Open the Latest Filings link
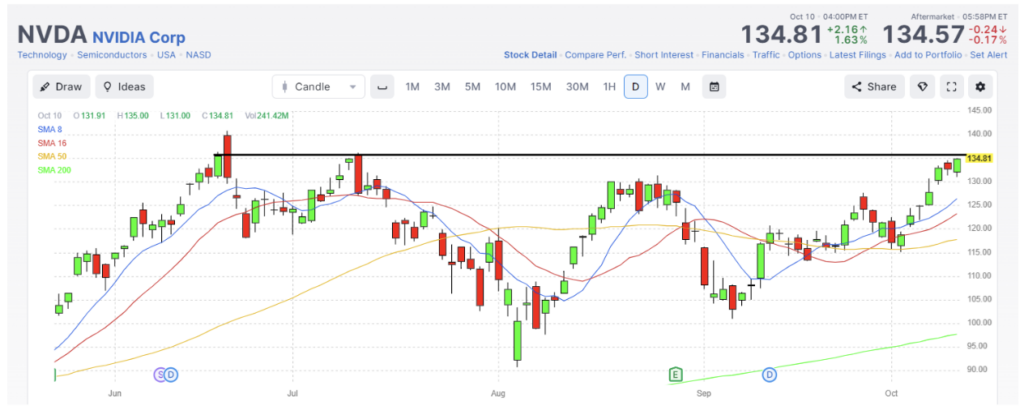The height and width of the screenshot is (415, 1024). 857,55
